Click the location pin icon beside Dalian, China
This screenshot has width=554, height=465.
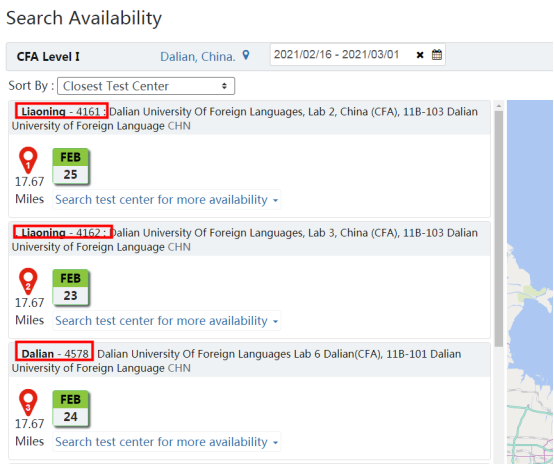(246, 55)
